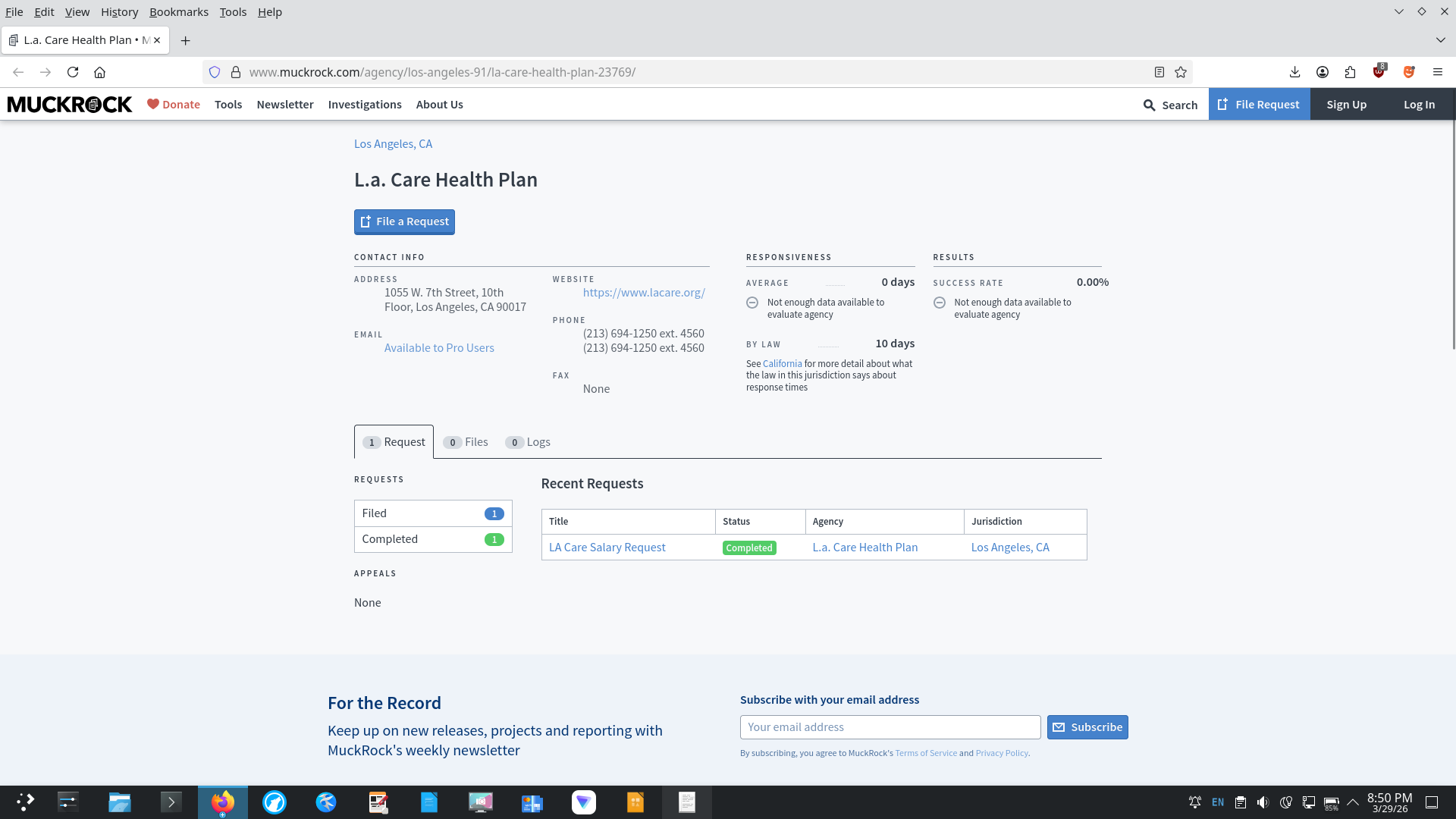Expand system tray hidden icons arrow
The width and height of the screenshot is (1456, 819).
coord(1352,802)
